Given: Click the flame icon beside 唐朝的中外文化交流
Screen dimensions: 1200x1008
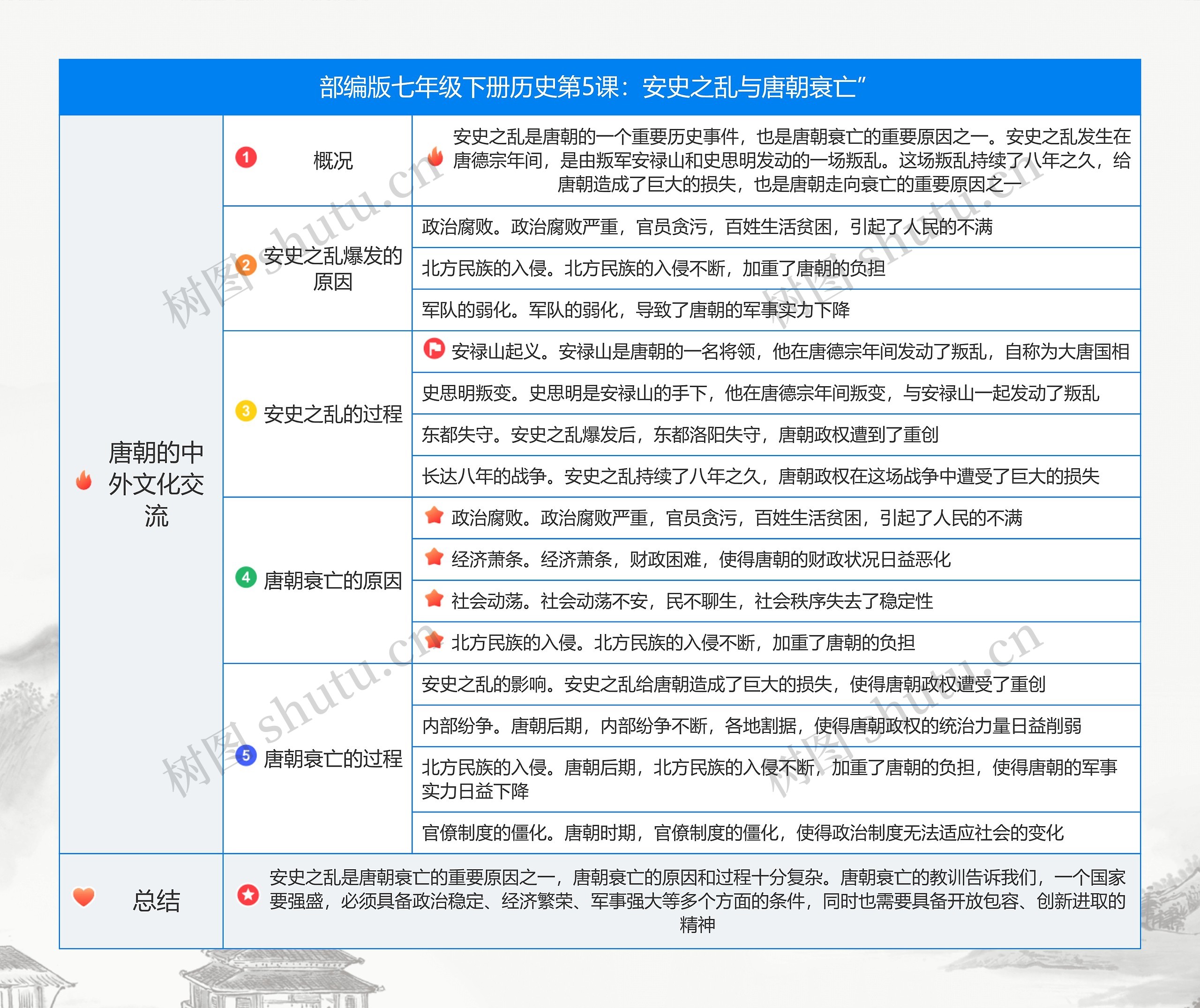Looking at the screenshot, I should [x=83, y=481].
